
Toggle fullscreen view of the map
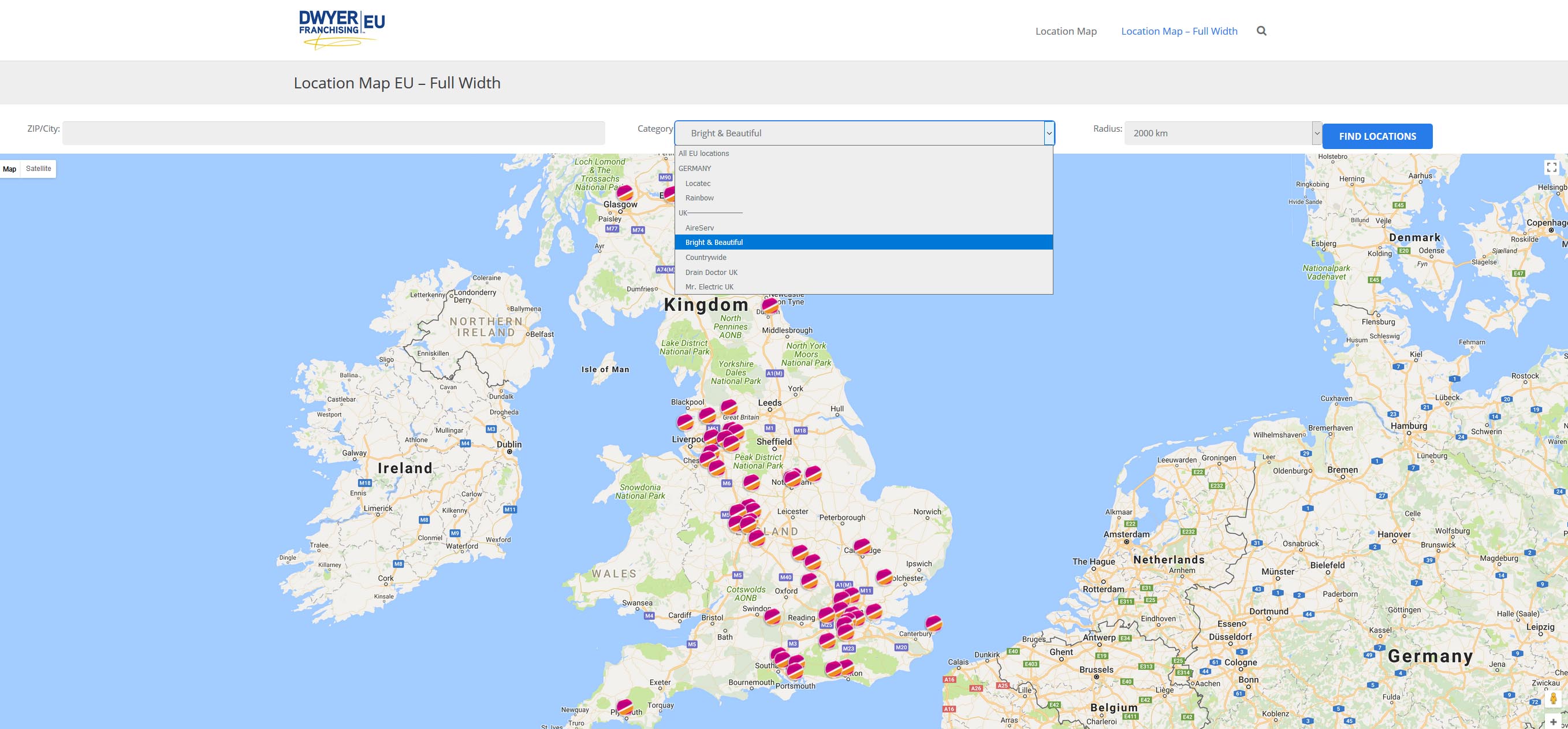(x=1552, y=168)
